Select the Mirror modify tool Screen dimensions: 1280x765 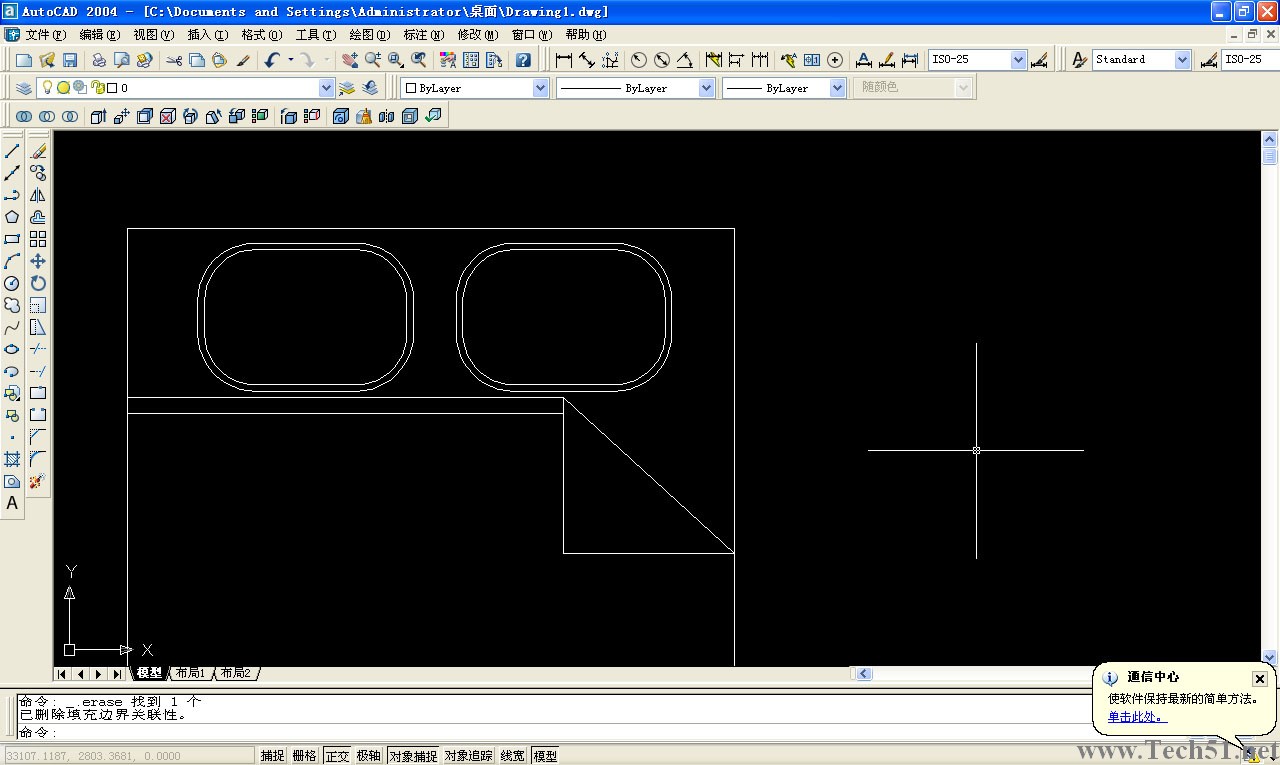click(x=38, y=195)
